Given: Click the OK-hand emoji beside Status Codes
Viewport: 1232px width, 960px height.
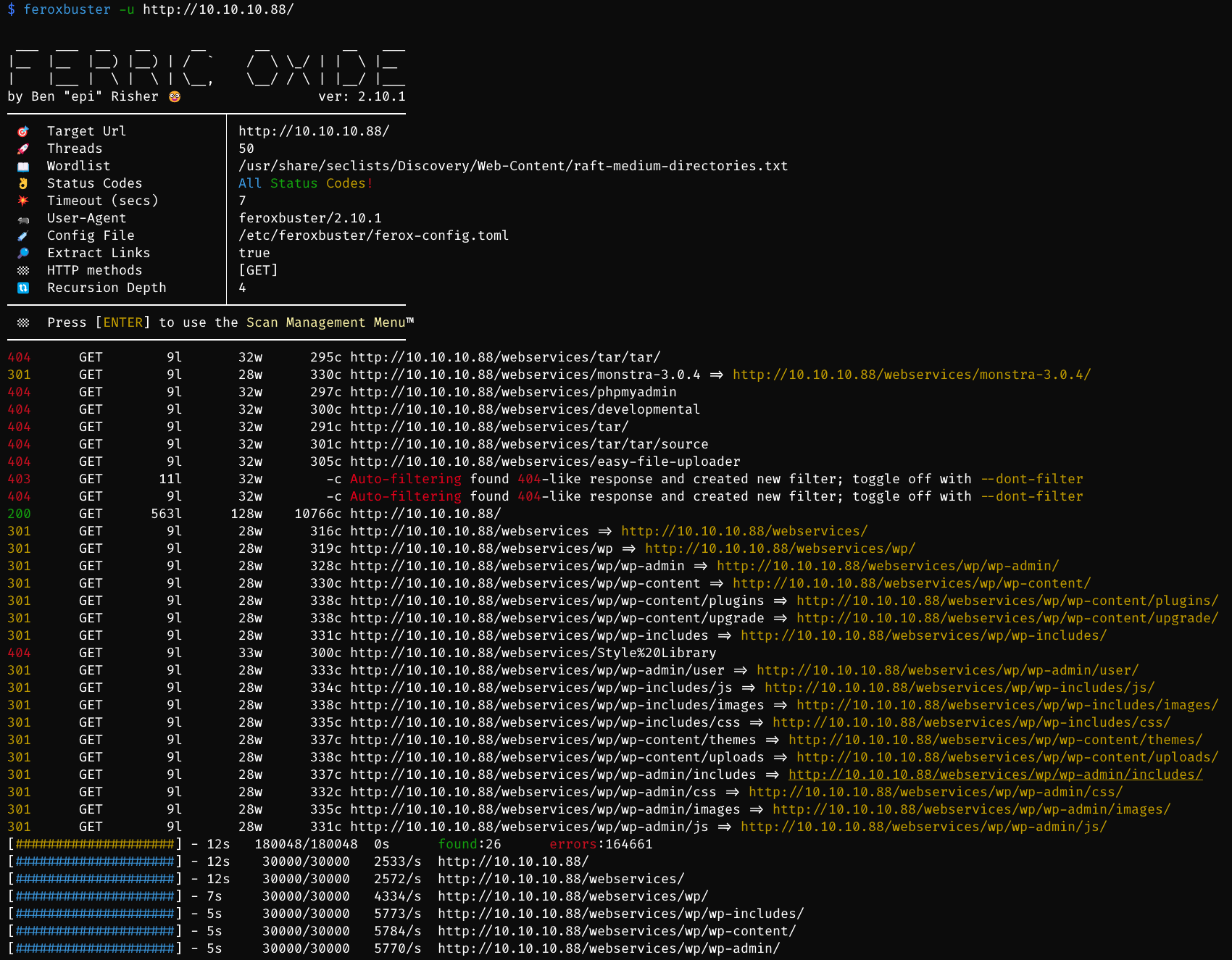Looking at the screenshot, I should pyautogui.click(x=23, y=183).
